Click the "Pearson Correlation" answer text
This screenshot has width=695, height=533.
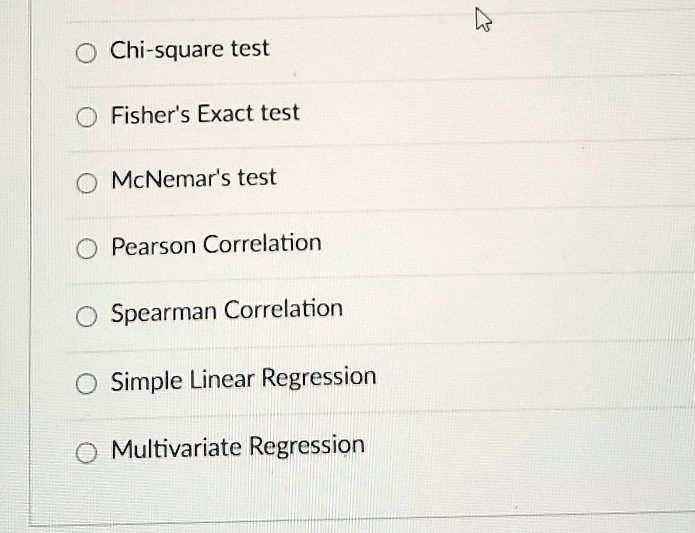click(216, 245)
